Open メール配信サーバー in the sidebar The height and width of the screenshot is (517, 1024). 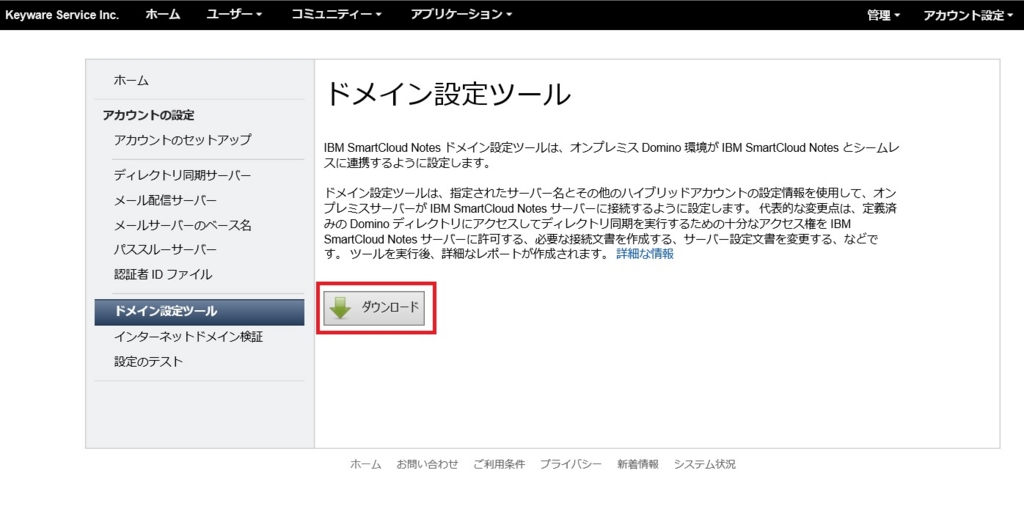pyautogui.click(x=165, y=200)
